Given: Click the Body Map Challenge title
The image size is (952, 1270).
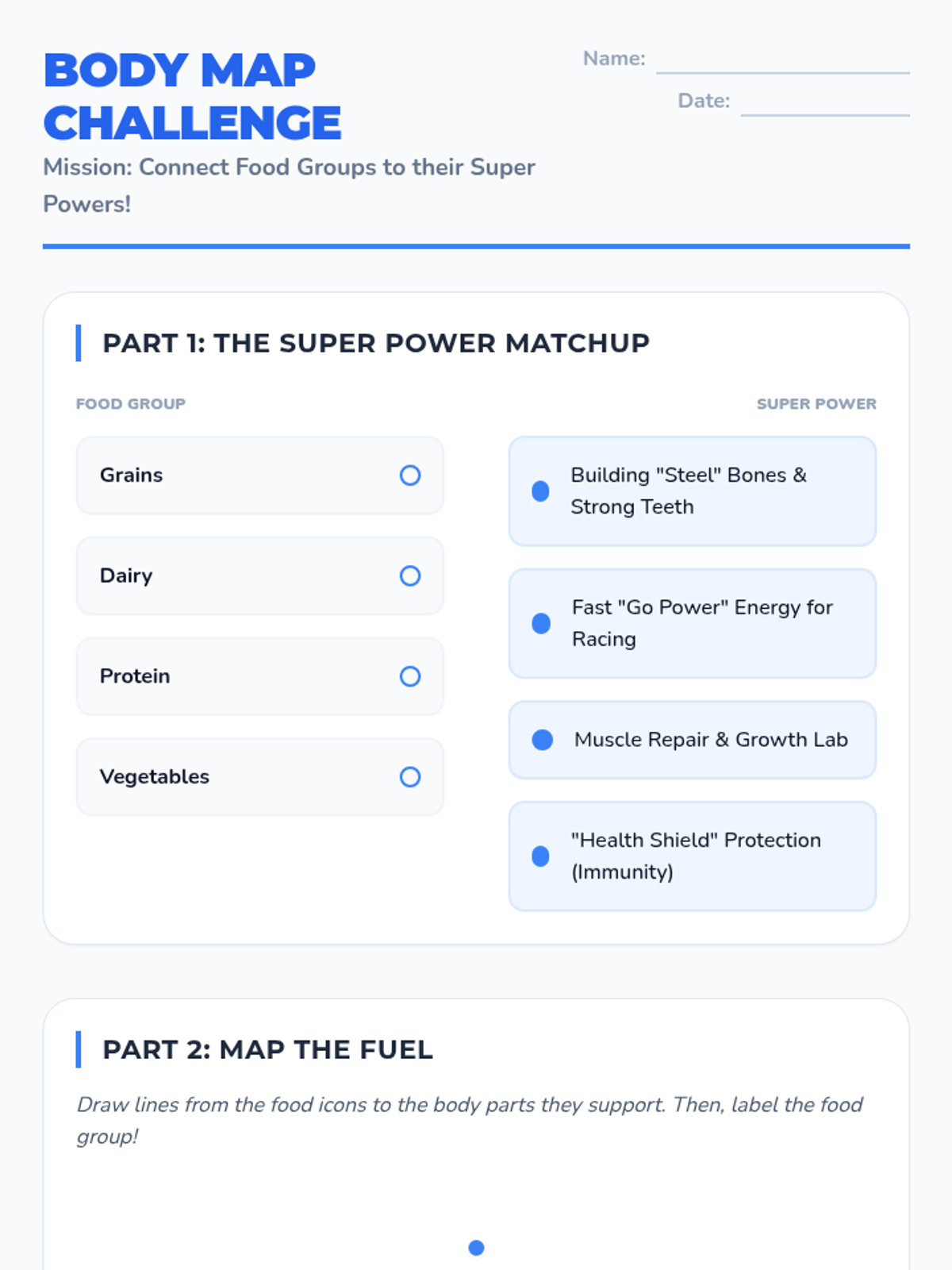Looking at the screenshot, I should pyautogui.click(x=192, y=96).
